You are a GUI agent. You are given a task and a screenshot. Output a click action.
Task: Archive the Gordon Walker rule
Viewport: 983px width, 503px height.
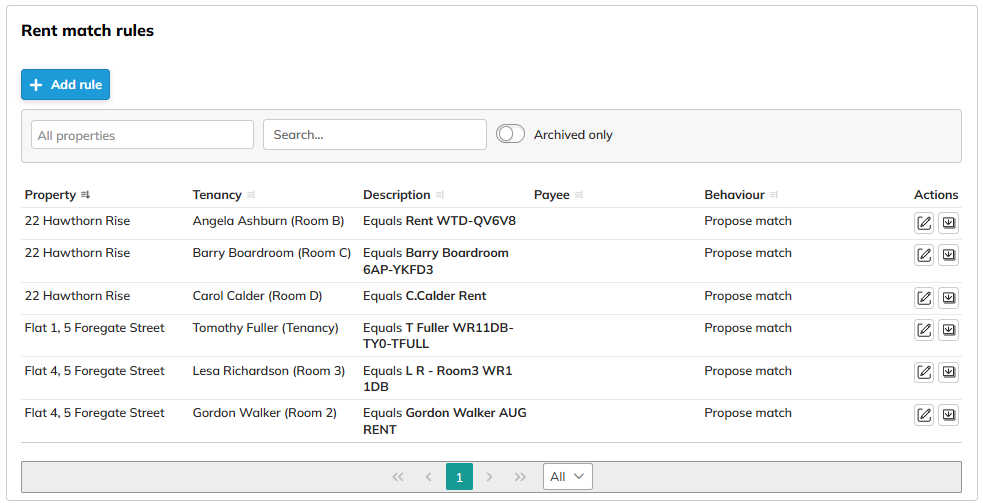(x=948, y=415)
